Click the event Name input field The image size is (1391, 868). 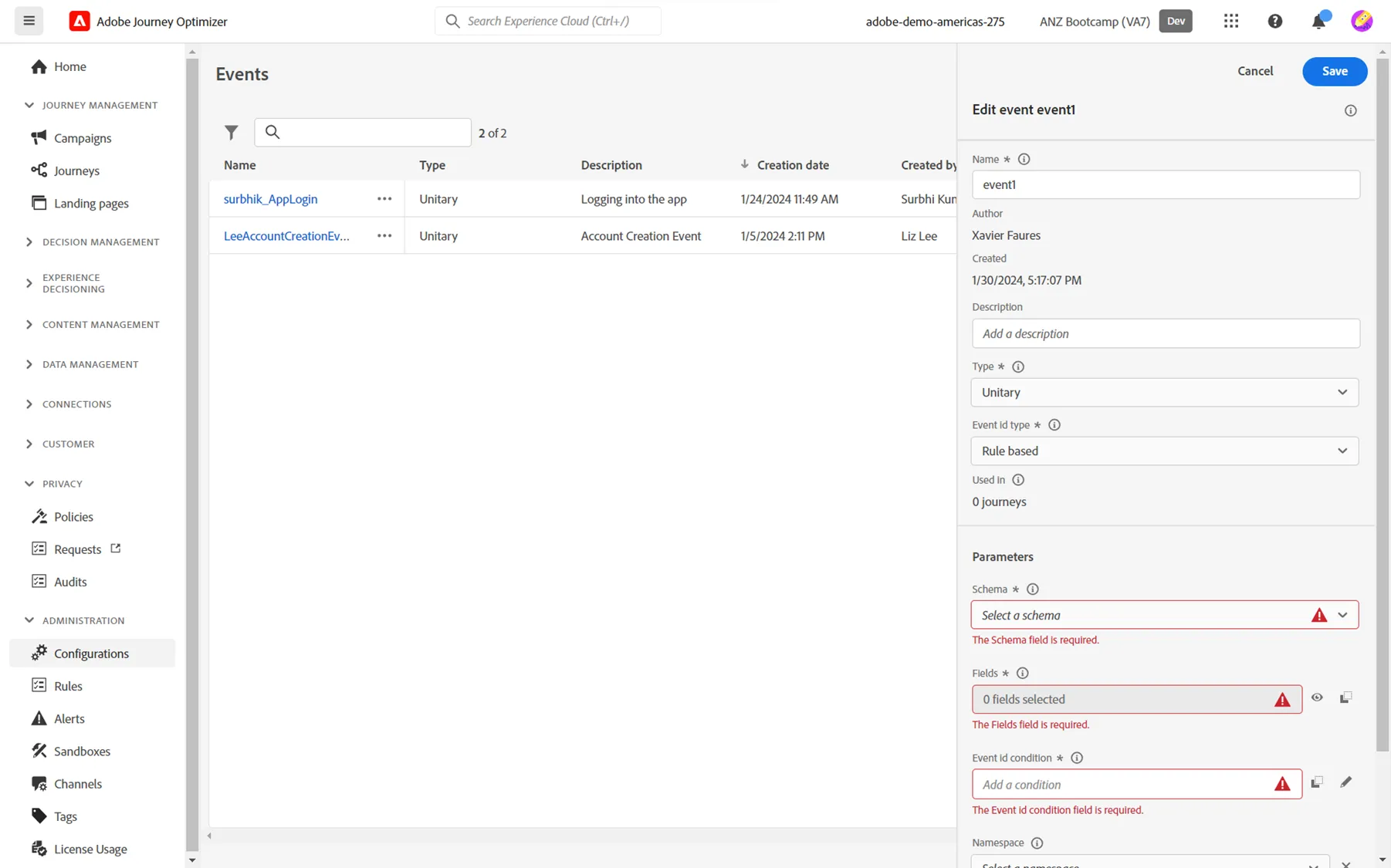point(1166,184)
